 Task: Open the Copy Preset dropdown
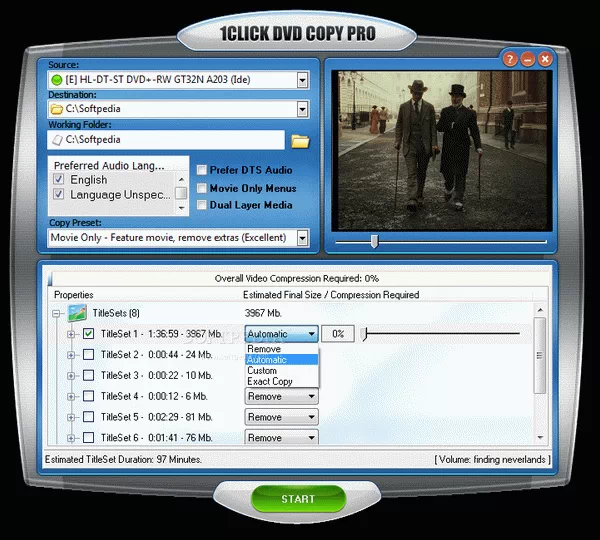tap(302, 238)
